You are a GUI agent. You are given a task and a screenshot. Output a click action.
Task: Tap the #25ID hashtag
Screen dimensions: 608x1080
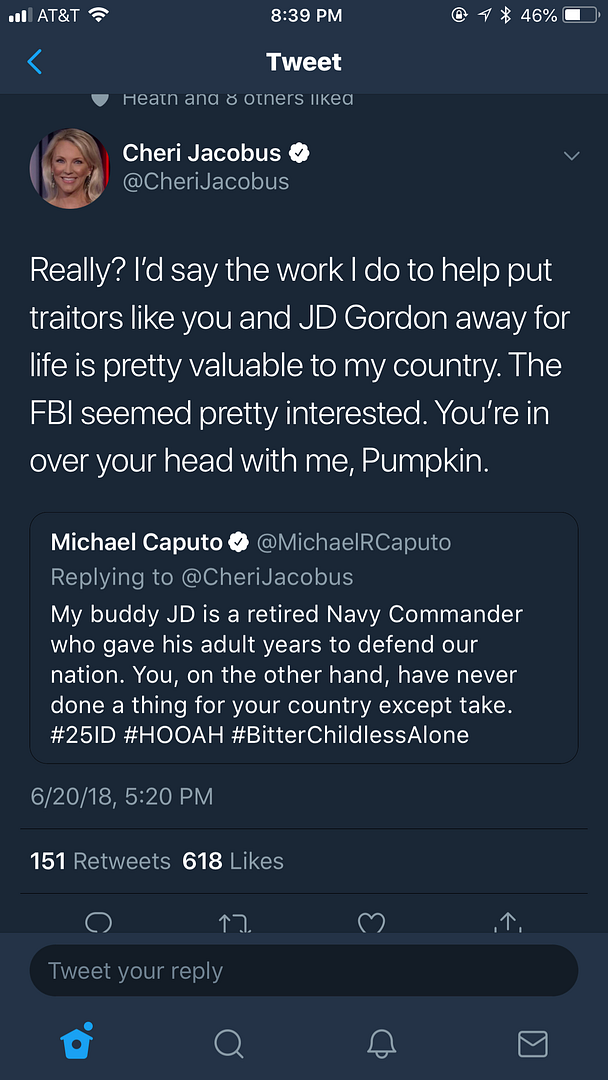click(85, 735)
